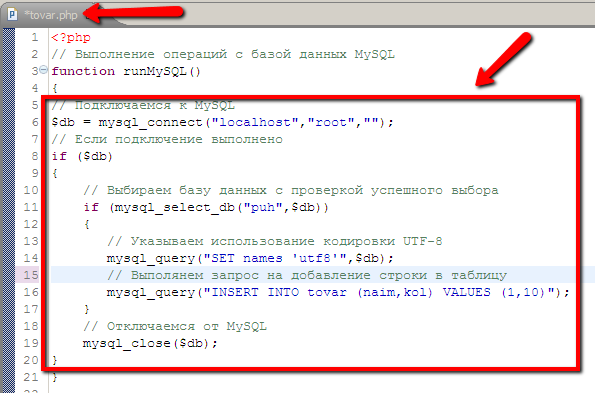The width and height of the screenshot is (595, 393).
Task: Click the comment 'Указываем использование кодировки UTF-8'
Action: tap(275, 241)
